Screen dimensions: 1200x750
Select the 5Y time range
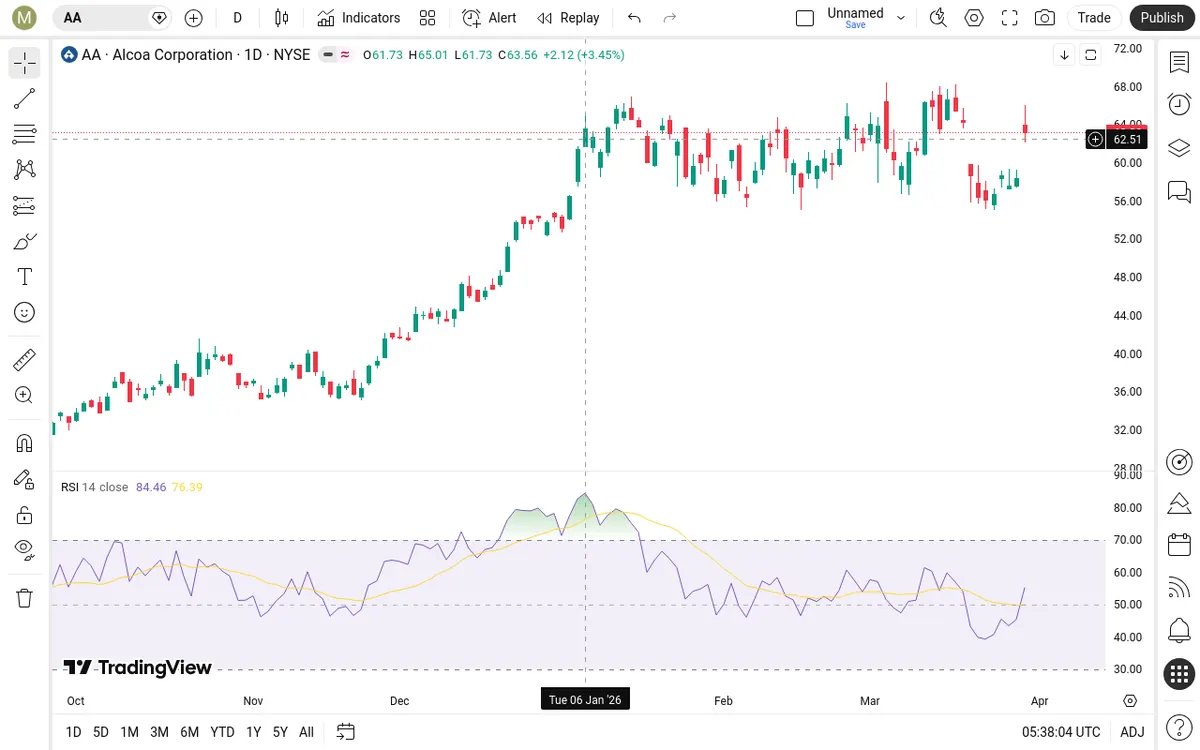click(x=280, y=732)
